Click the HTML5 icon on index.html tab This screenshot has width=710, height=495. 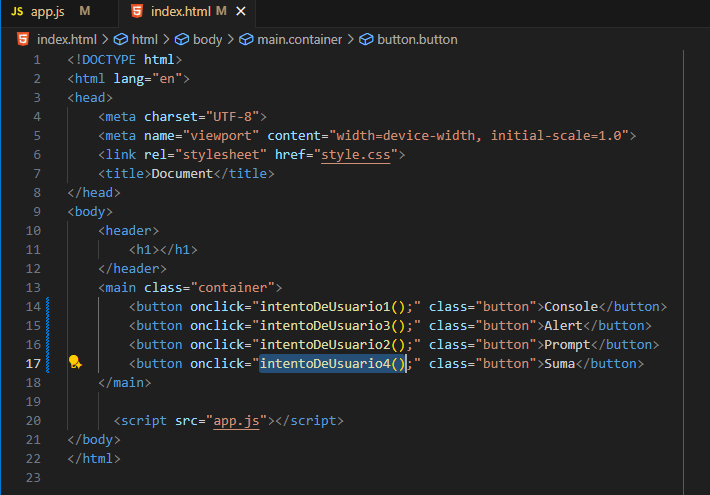click(x=136, y=11)
